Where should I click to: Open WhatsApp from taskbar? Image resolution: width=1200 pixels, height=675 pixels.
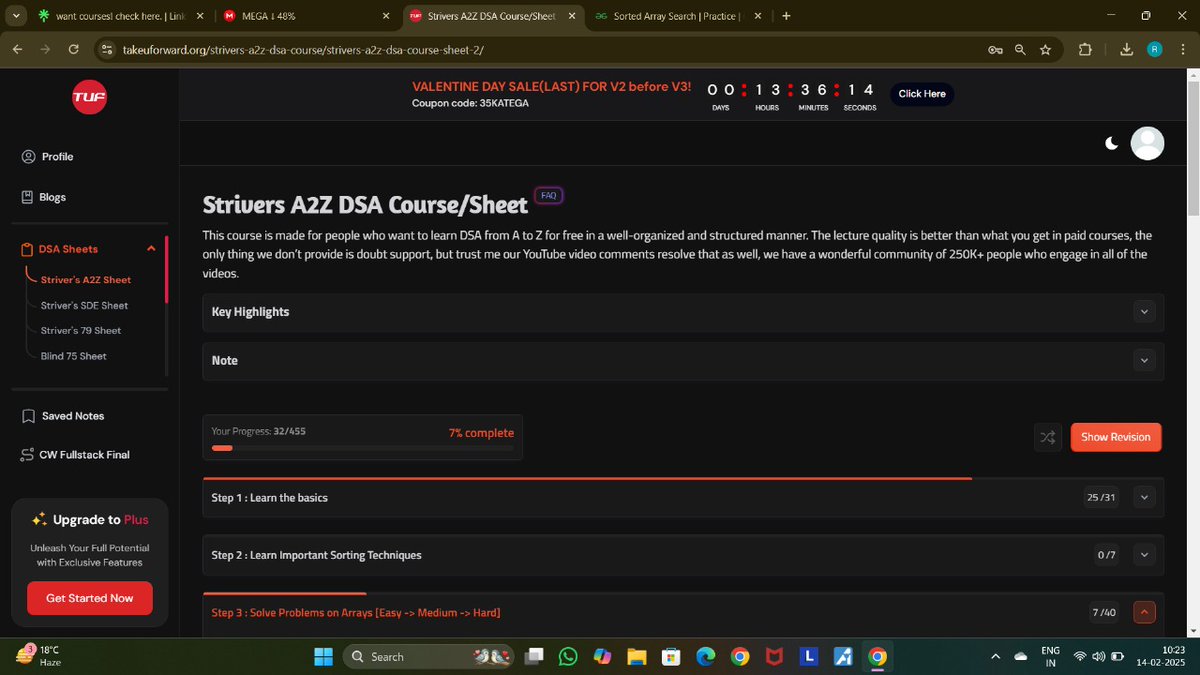[568, 657]
